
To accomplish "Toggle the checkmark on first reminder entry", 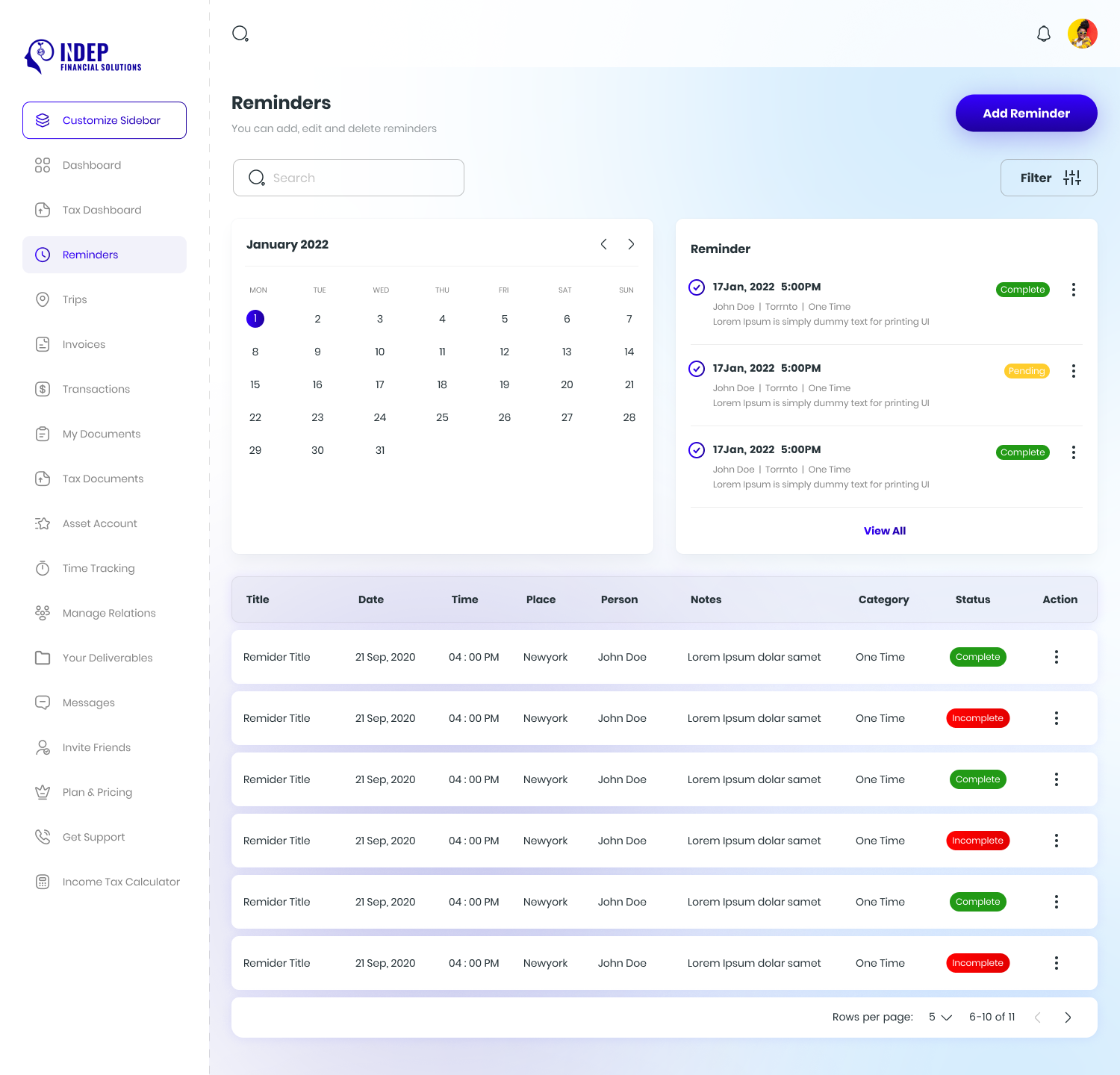I will 696,287.
